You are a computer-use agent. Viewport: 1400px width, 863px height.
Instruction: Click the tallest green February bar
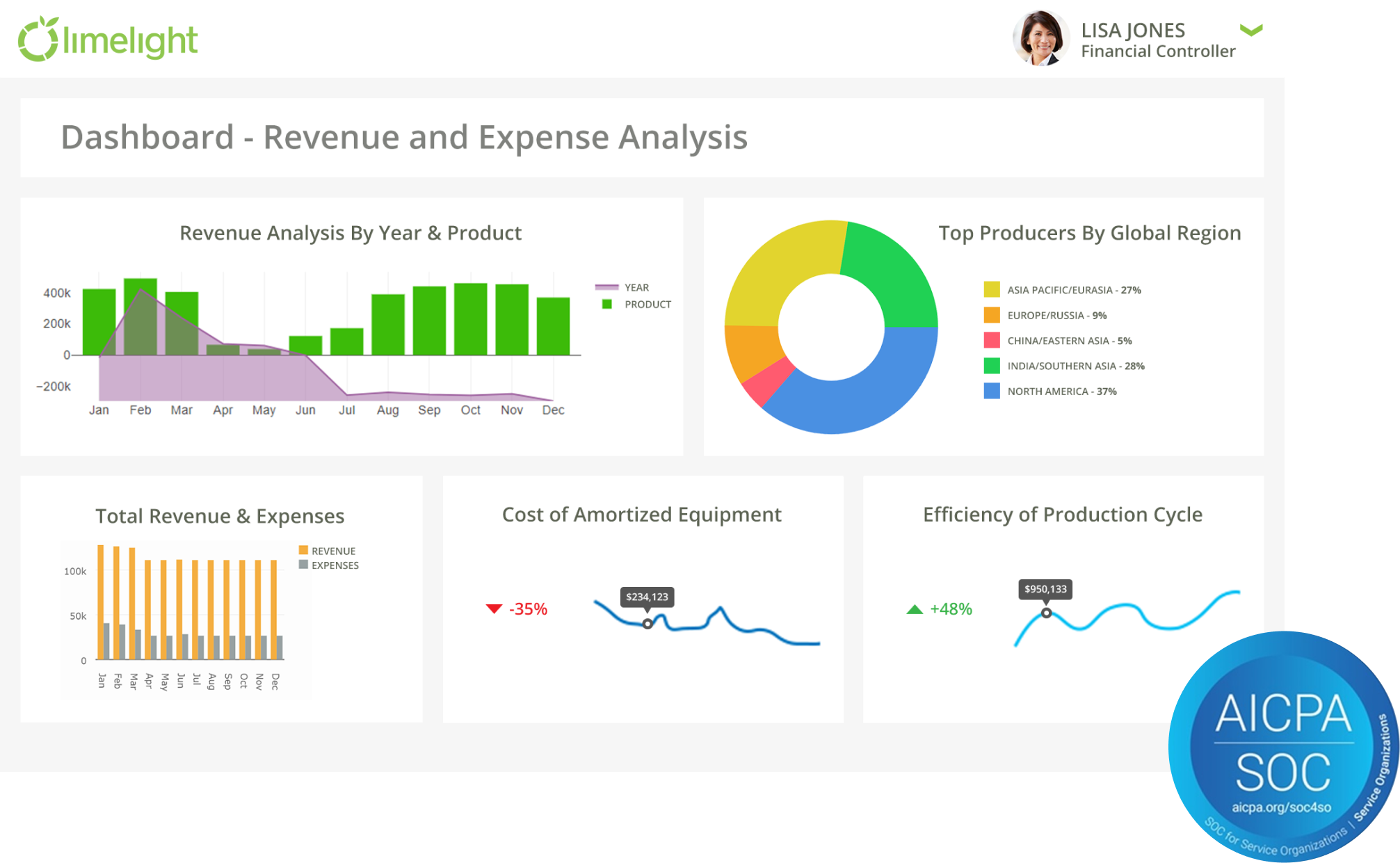tap(140, 283)
